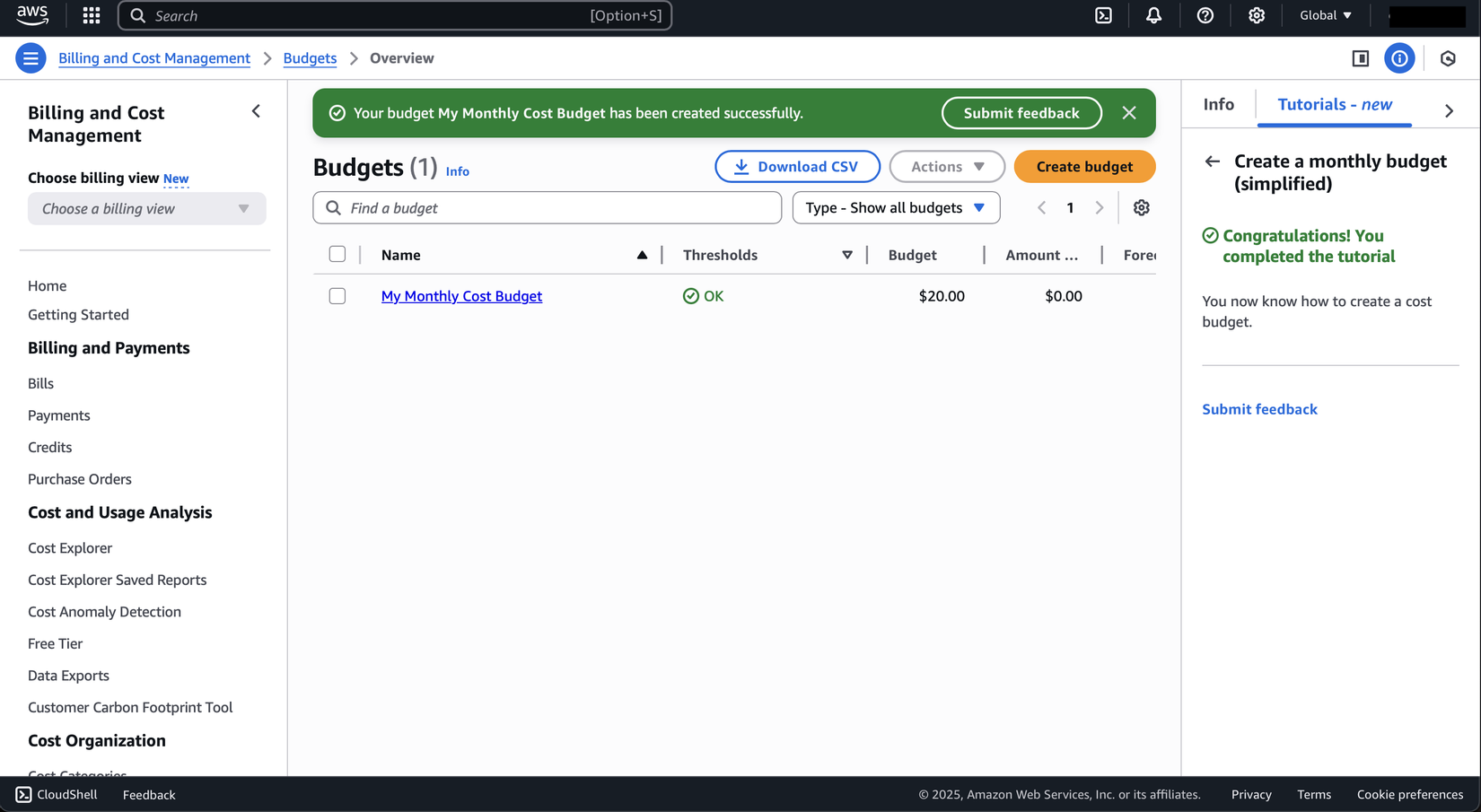This screenshot has height=812, width=1481.
Task: Click the $0.00 amount used cell
Action: coord(1064,296)
